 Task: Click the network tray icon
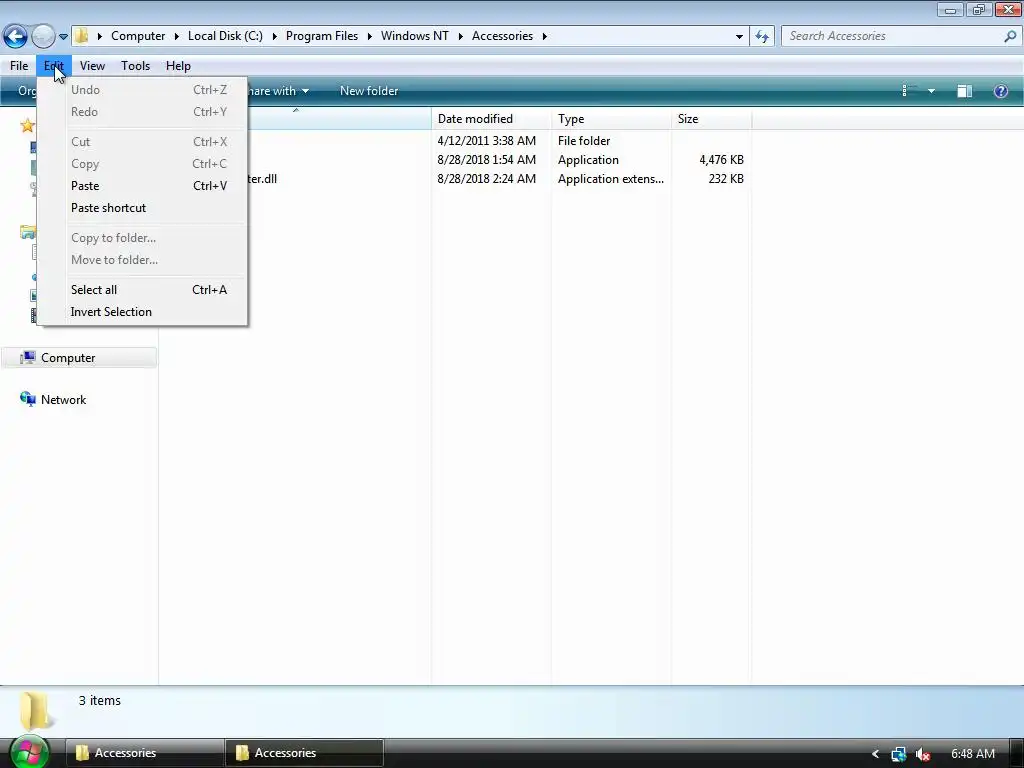tap(899, 754)
